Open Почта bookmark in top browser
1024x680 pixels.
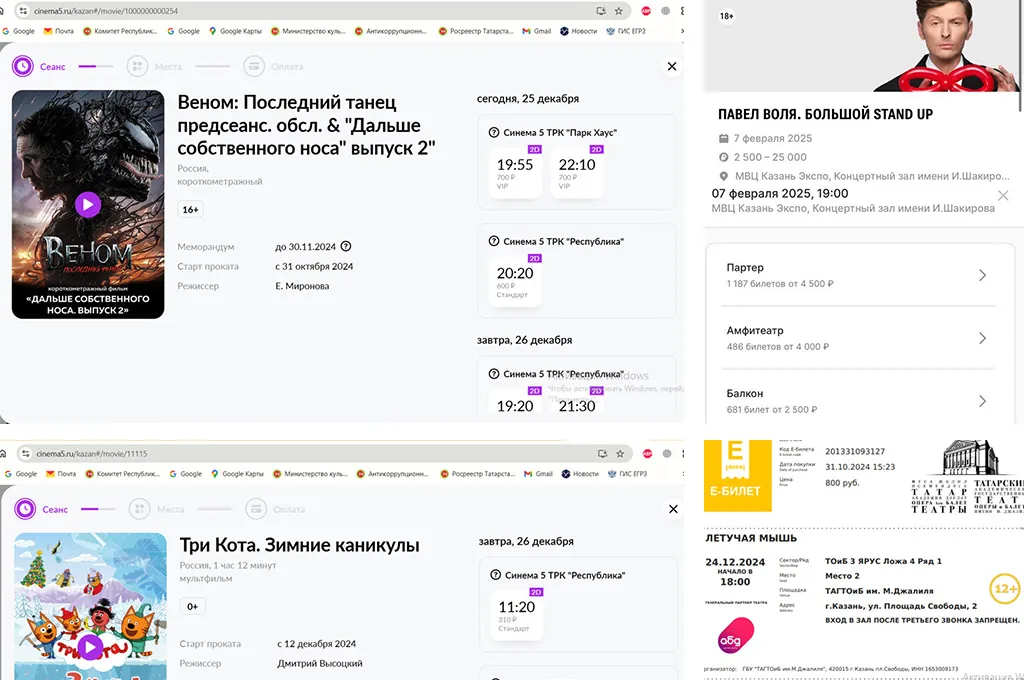click(59, 31)
